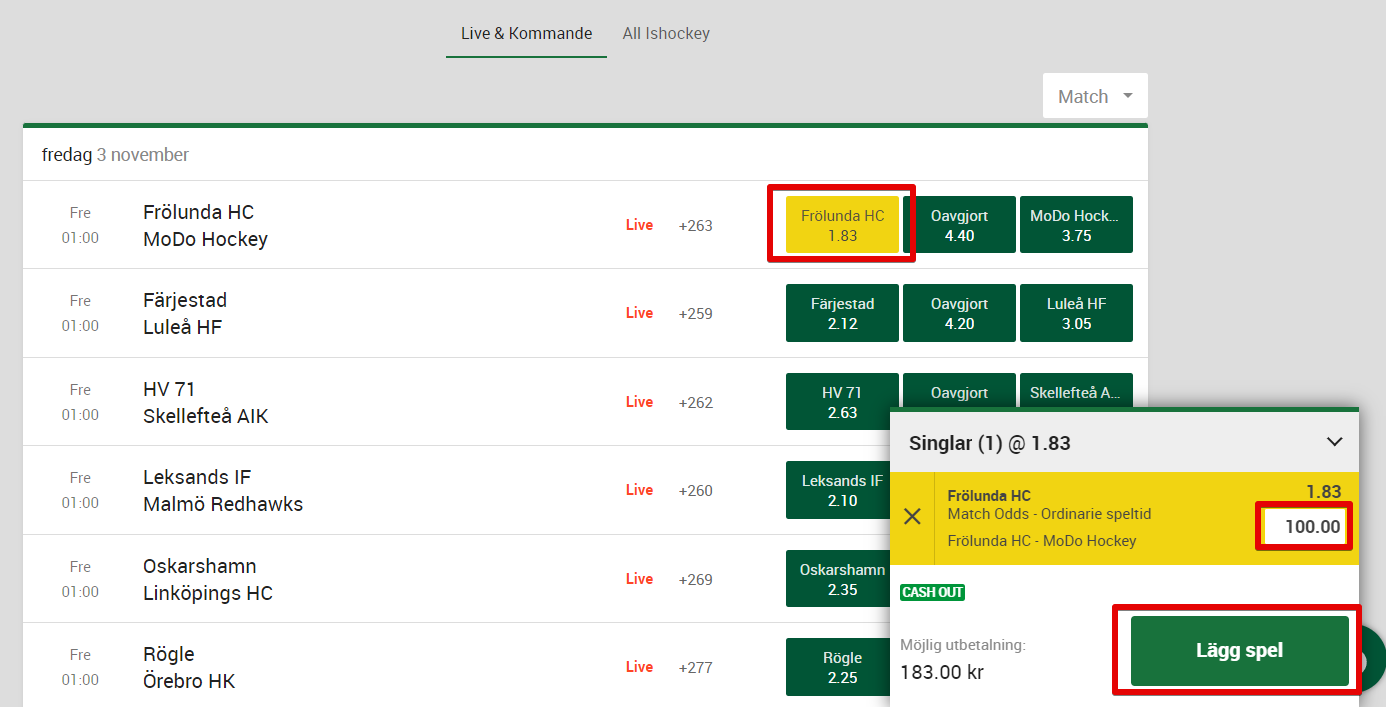1386x707 pixels.
Task: Open +263 more markets for Frölunda match
Action: click(695, 225)
